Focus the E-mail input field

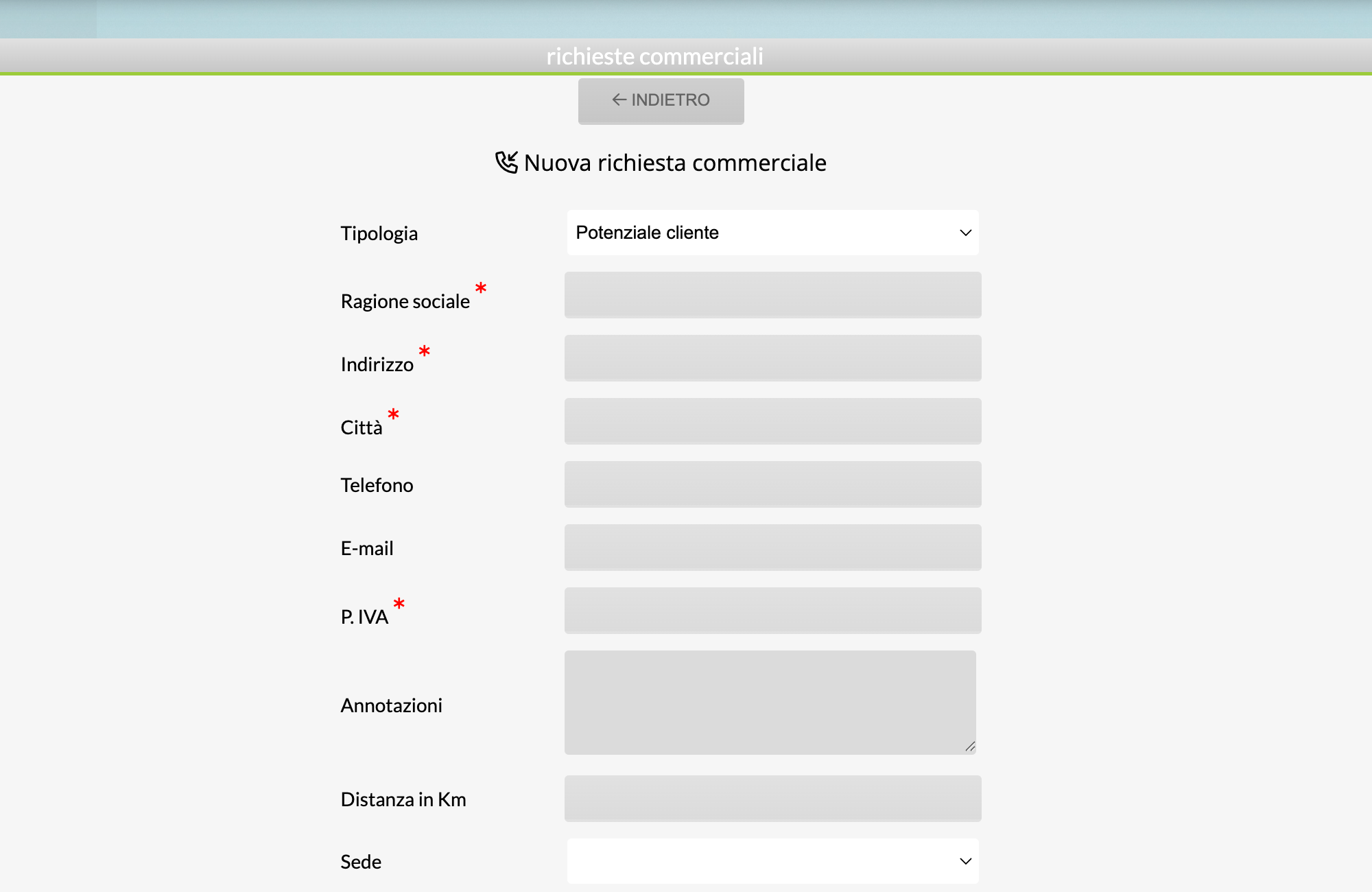(x=772, y=548)
